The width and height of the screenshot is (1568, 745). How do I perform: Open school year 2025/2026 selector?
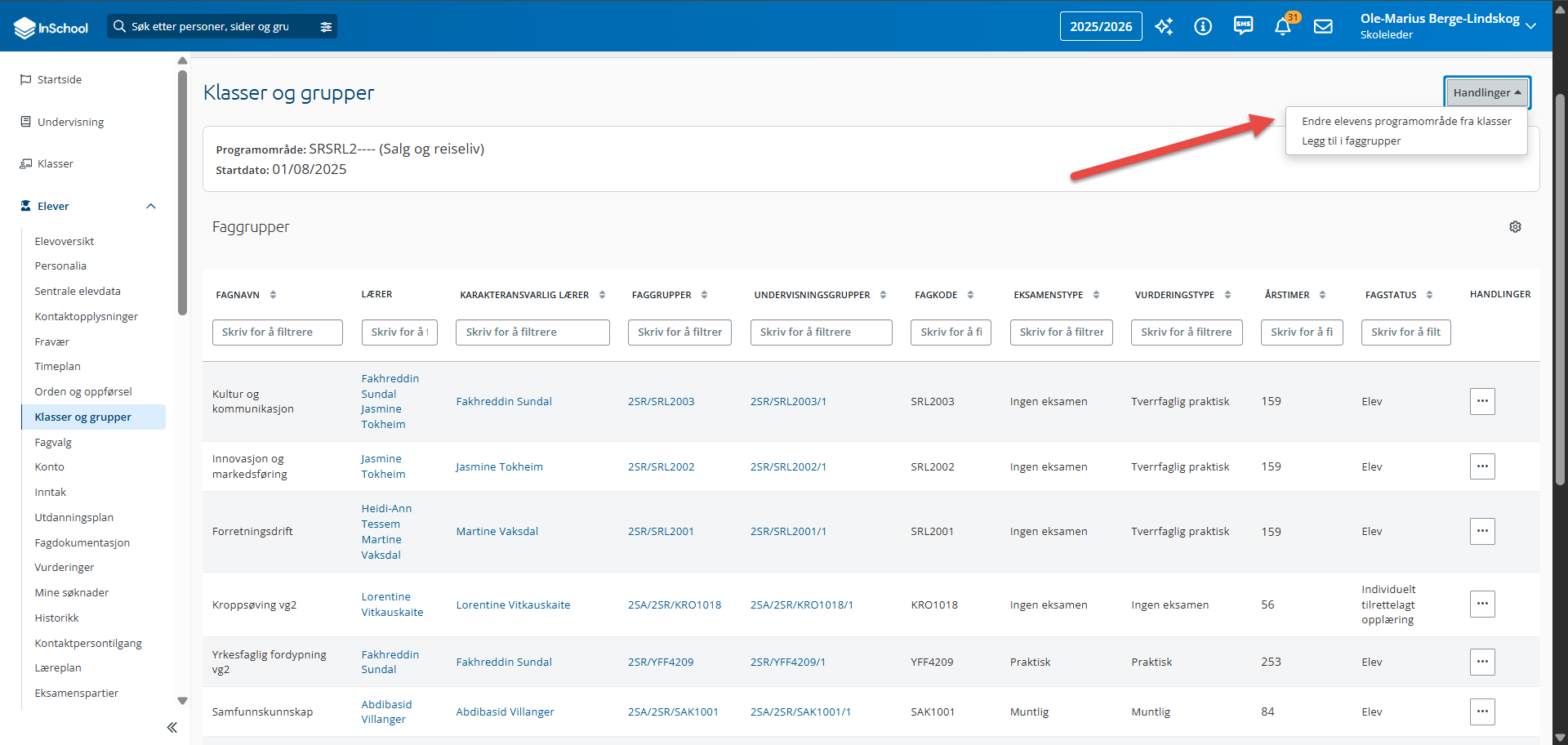(1101, 26)
